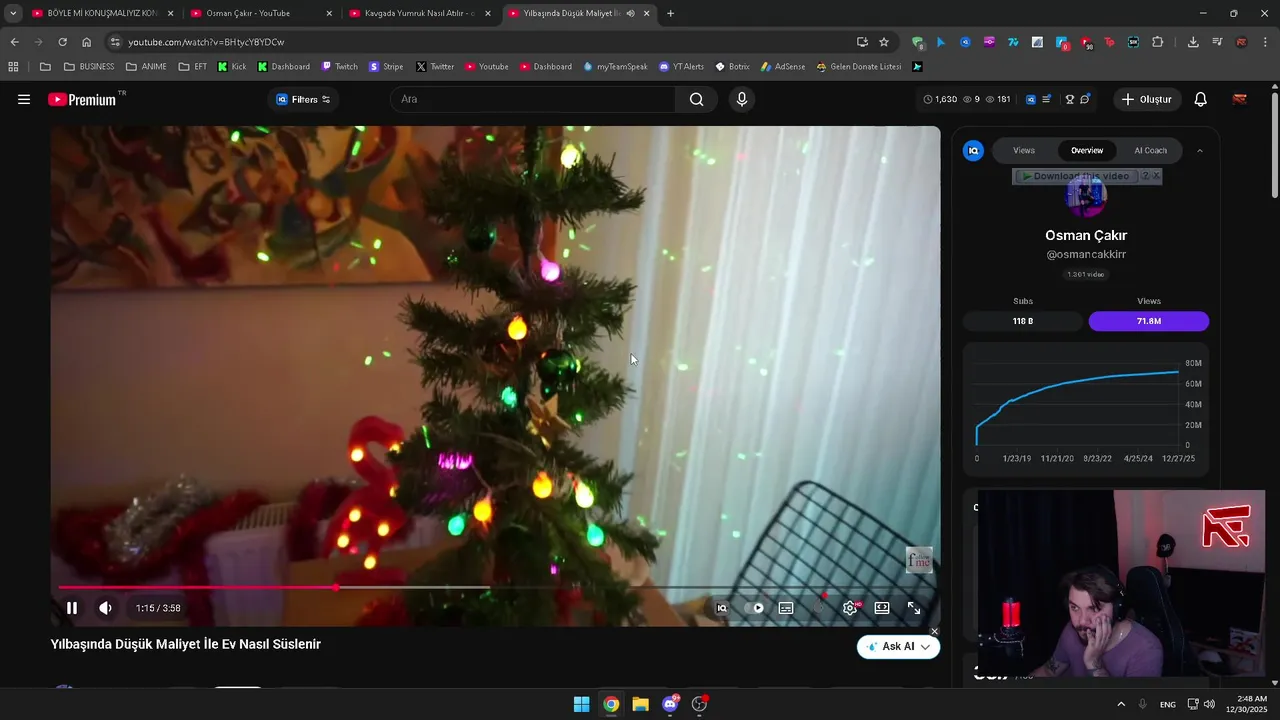Open Gelen Donate Listesi bookmark
The image size is (1280, 720).
(x=859, y=67)
